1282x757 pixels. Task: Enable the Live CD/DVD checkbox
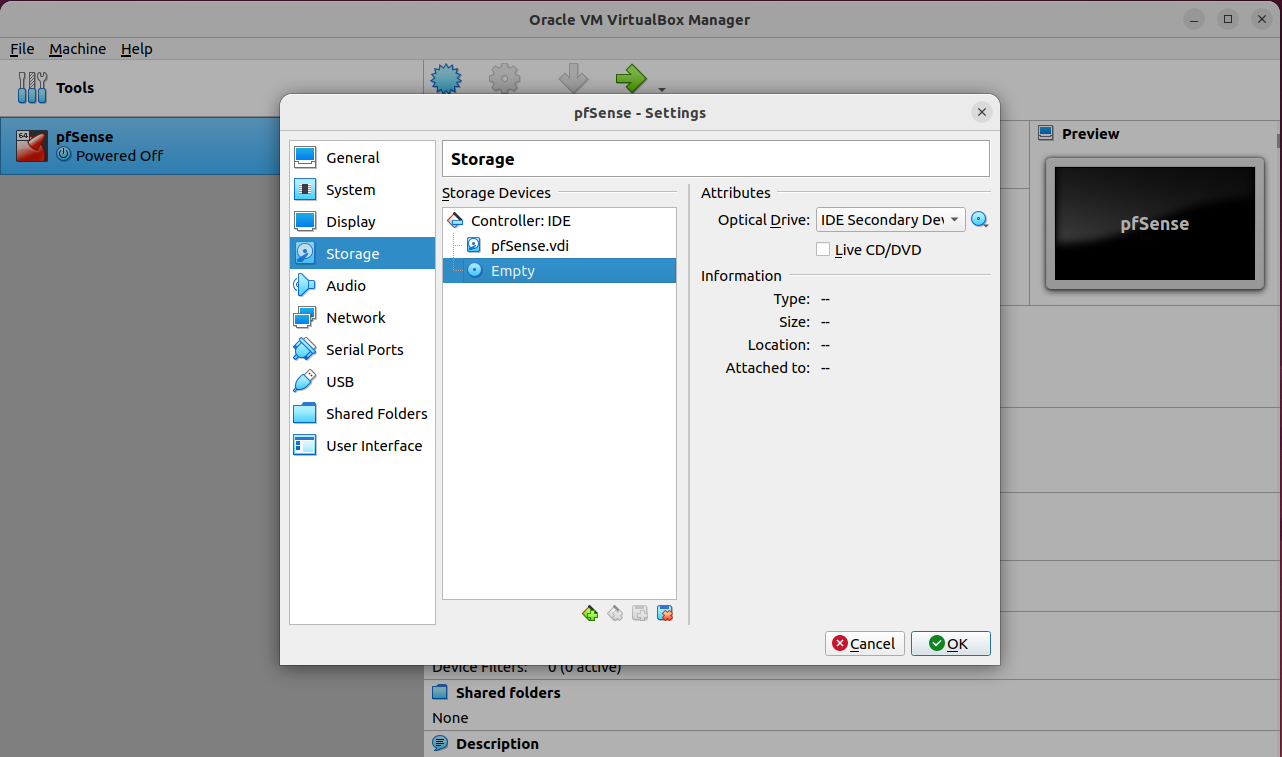(x=823, y=250)
